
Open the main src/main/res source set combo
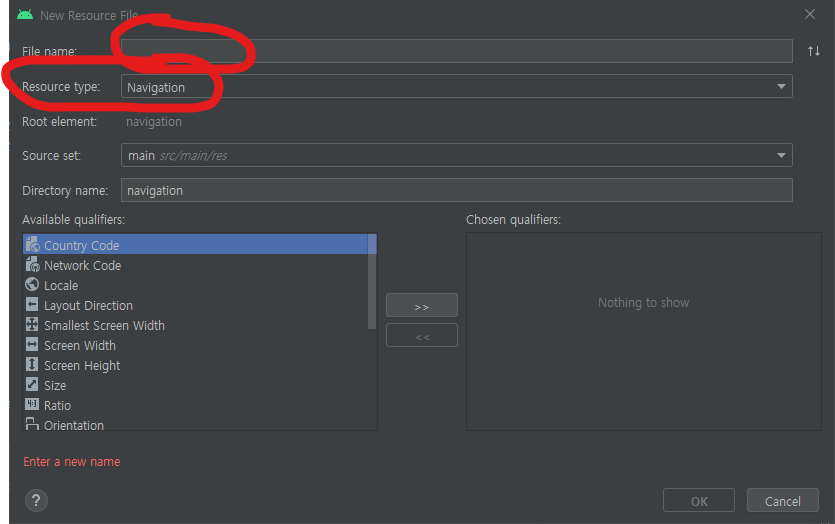pyautogui.click(x=456, y=155)
